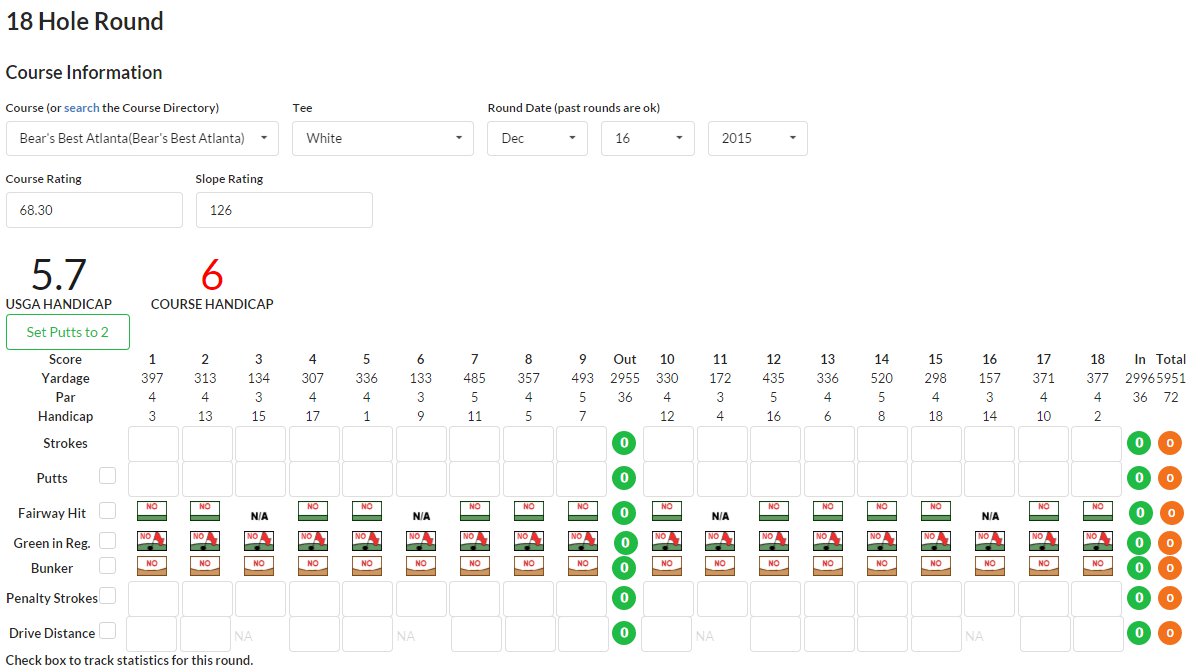The height and width of the screenshot is (672, 1200).
Task: Follow the search link for Course Directory
Action: [x=81, y=108]
